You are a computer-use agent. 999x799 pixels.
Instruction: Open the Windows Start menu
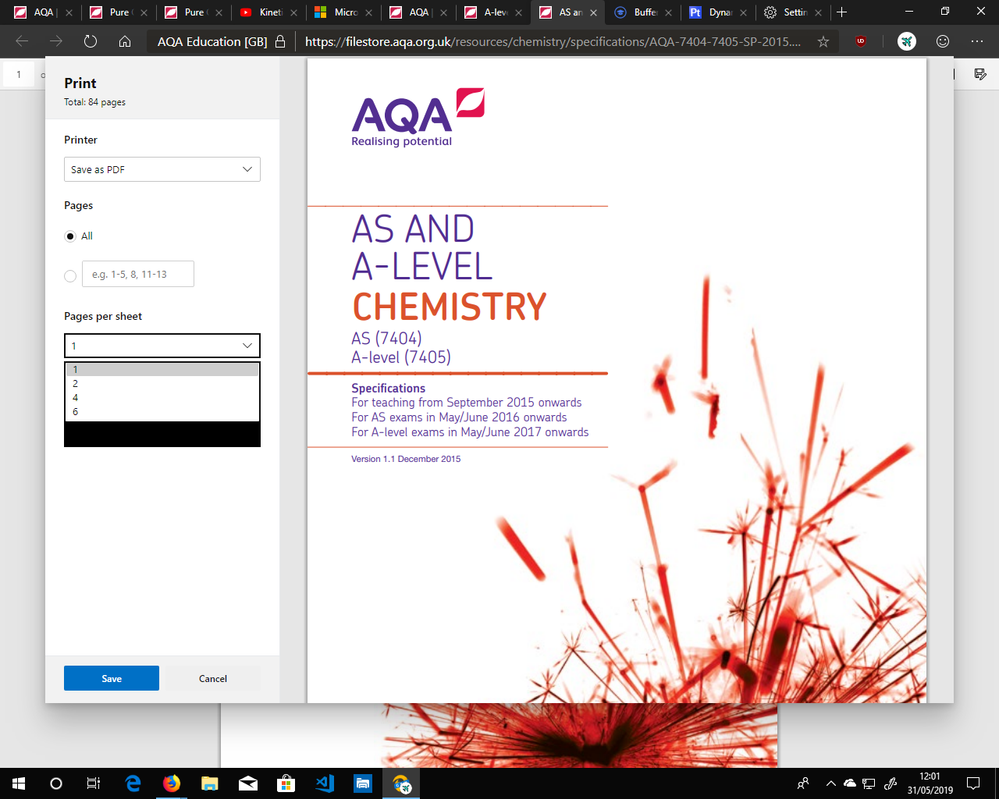(x=18, y=783)
